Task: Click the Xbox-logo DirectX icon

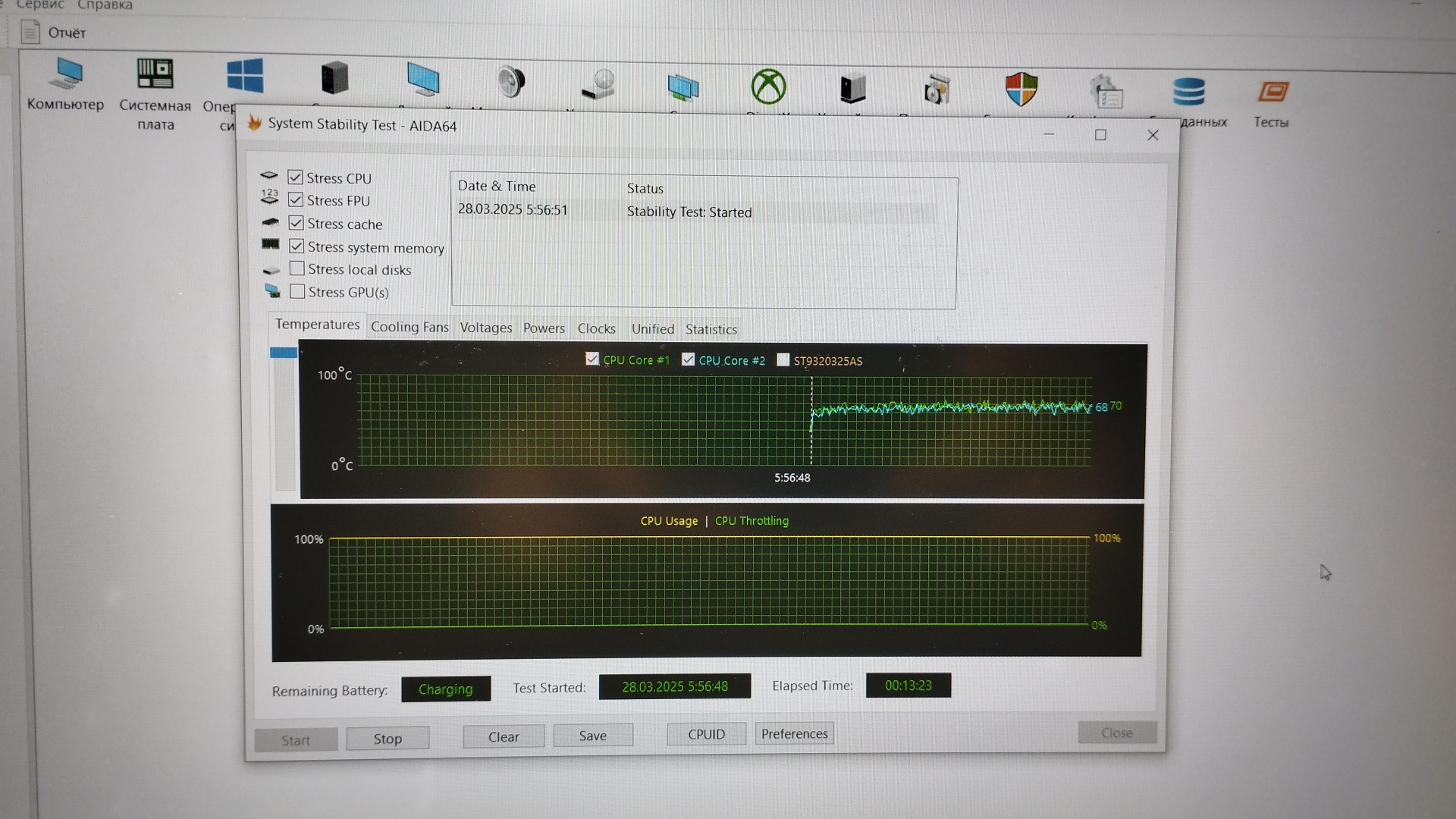Action: click(x=768, y=86)
